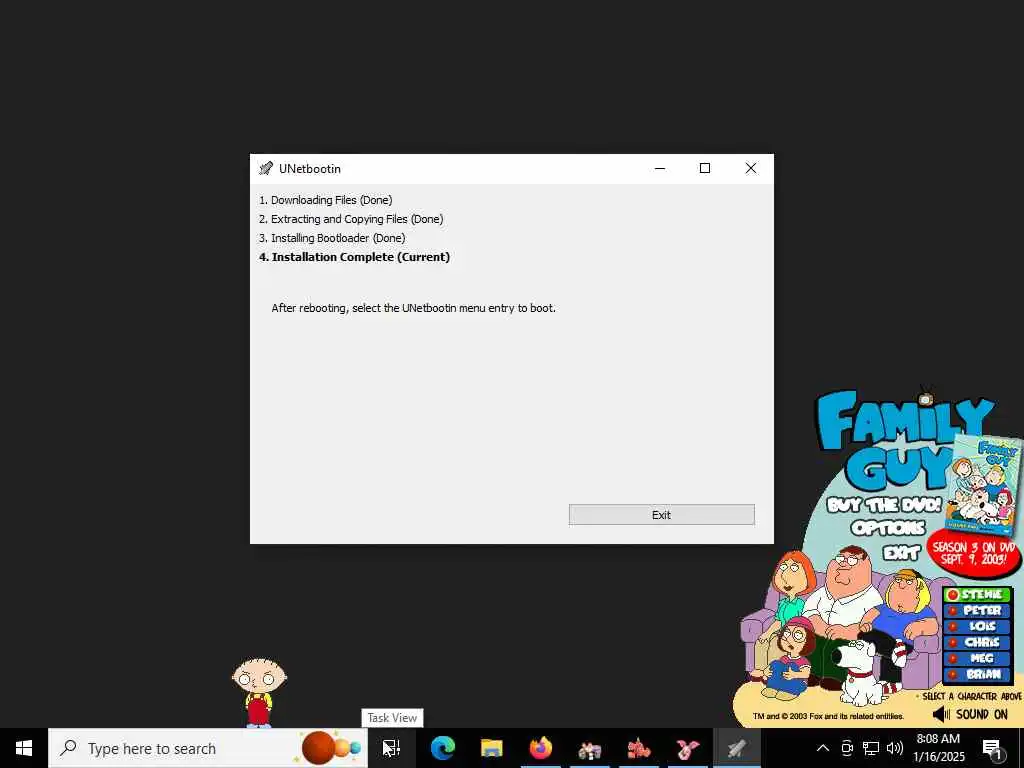Click the 'Type here to search' box

208,748
